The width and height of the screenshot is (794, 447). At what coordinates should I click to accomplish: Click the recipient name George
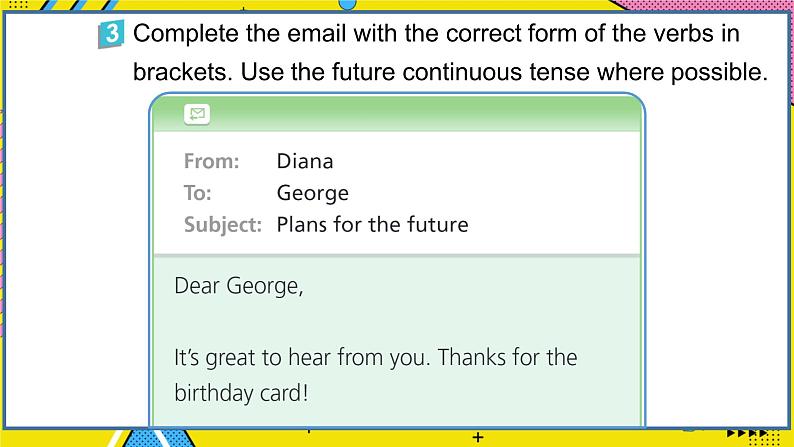tap(312, 193)
